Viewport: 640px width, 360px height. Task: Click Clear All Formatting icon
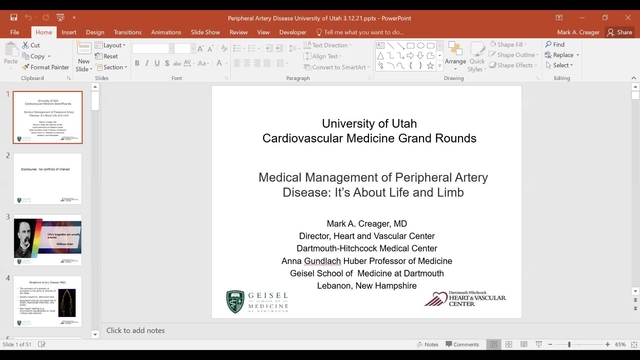(x=224, y=49)
